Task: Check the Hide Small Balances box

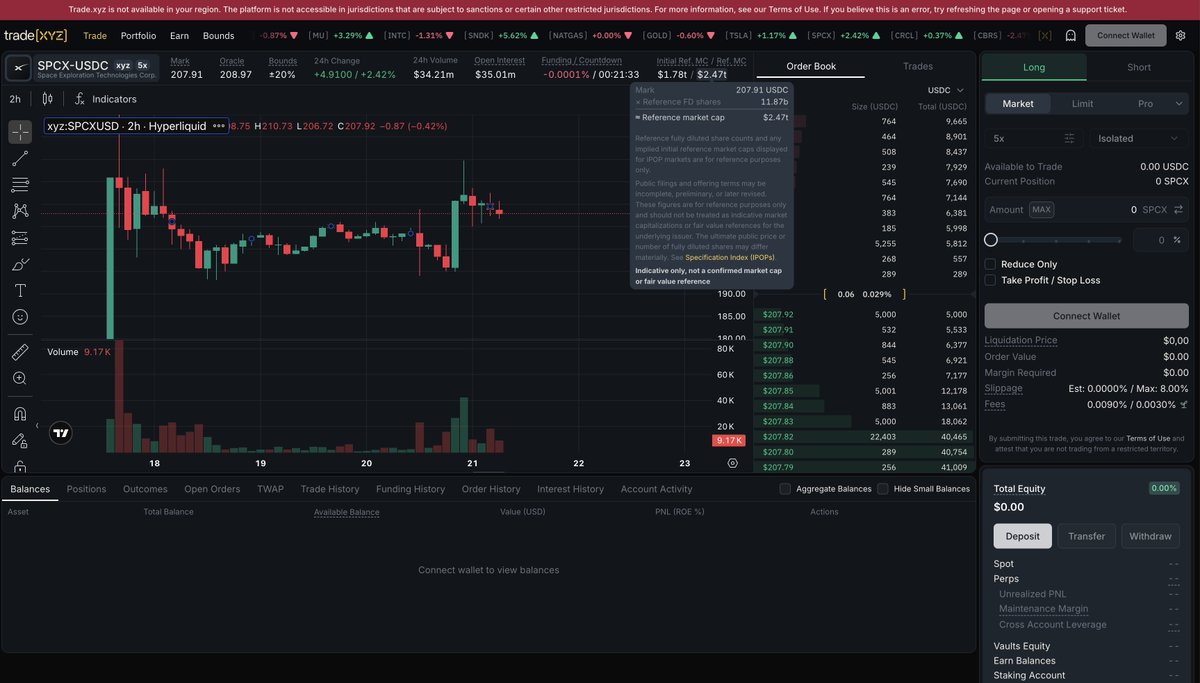Action: point(883,489)
